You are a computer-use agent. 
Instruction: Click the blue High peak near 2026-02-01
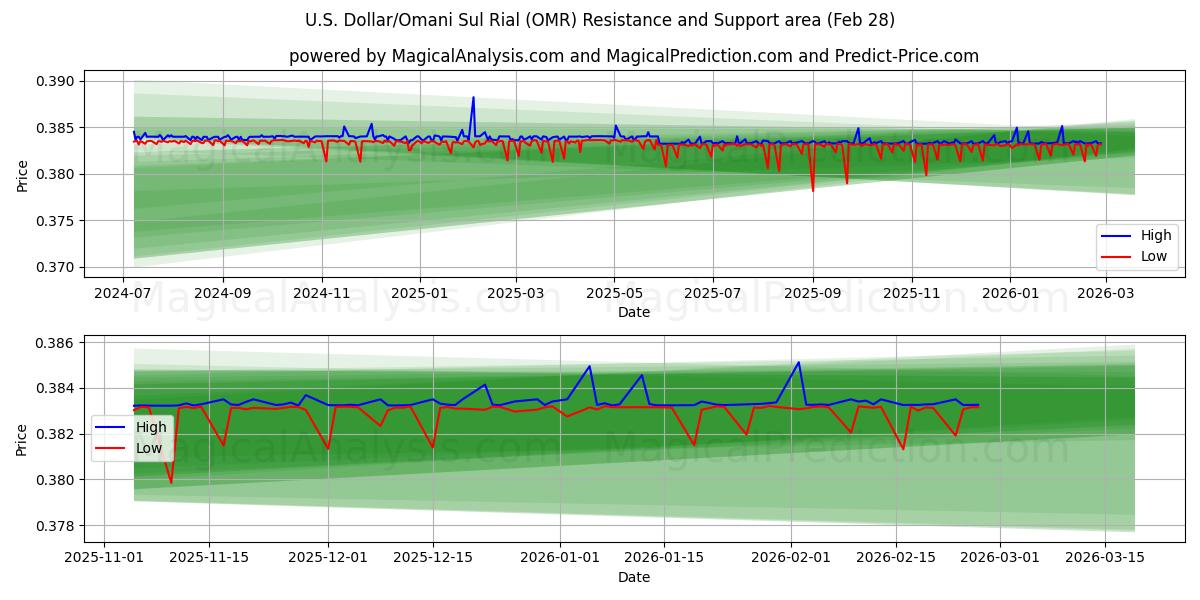coord(798,363)
